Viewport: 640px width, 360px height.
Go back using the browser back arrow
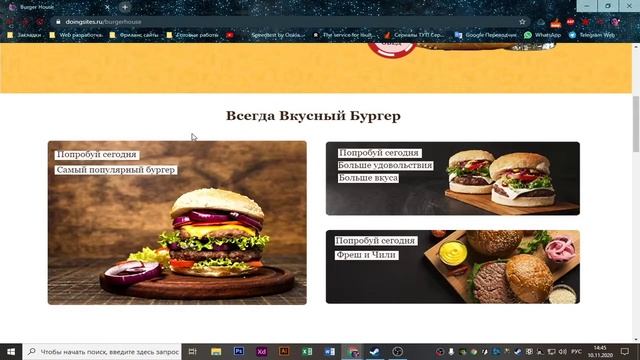(9, 22)
